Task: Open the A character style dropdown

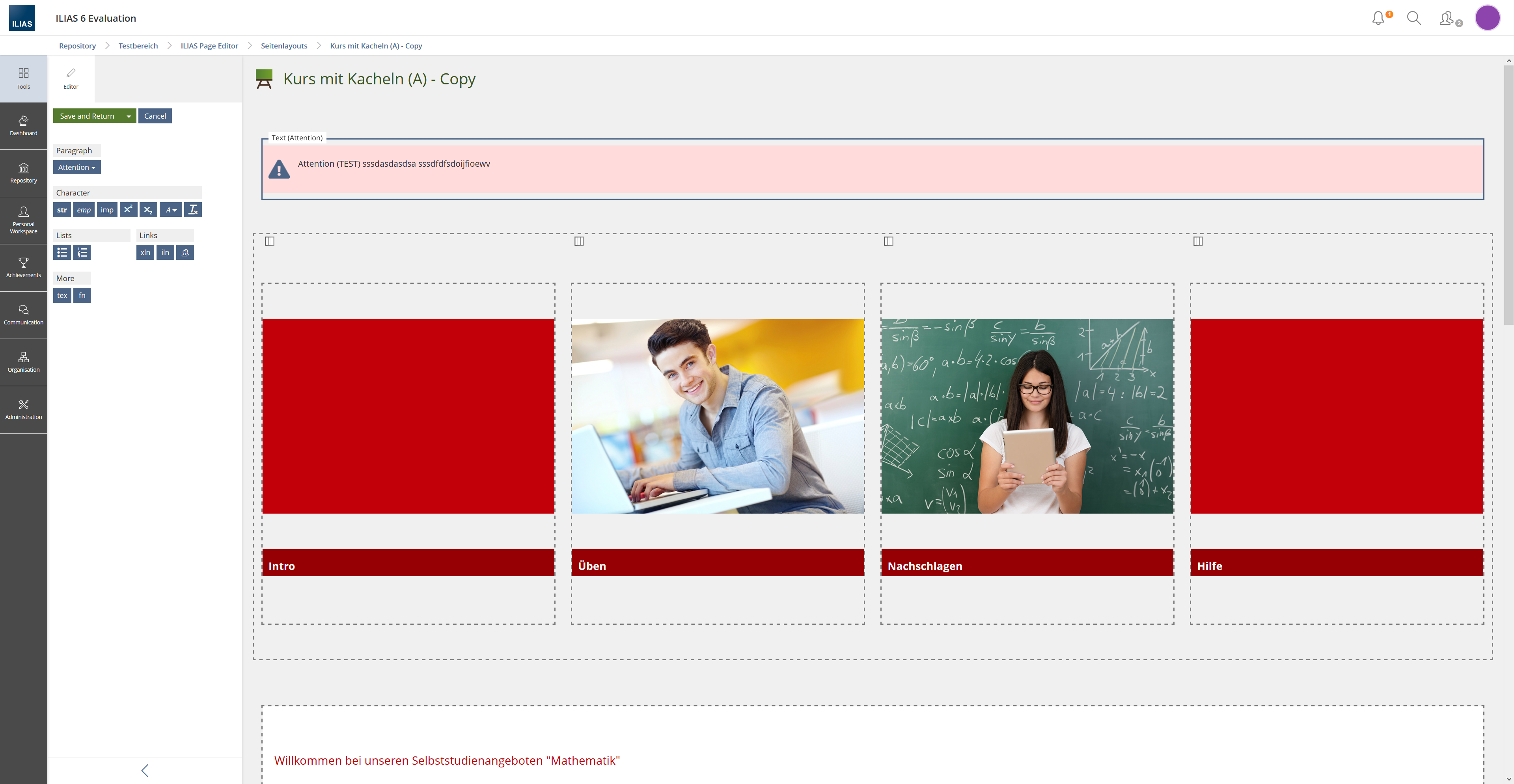Action: (170, 210)
